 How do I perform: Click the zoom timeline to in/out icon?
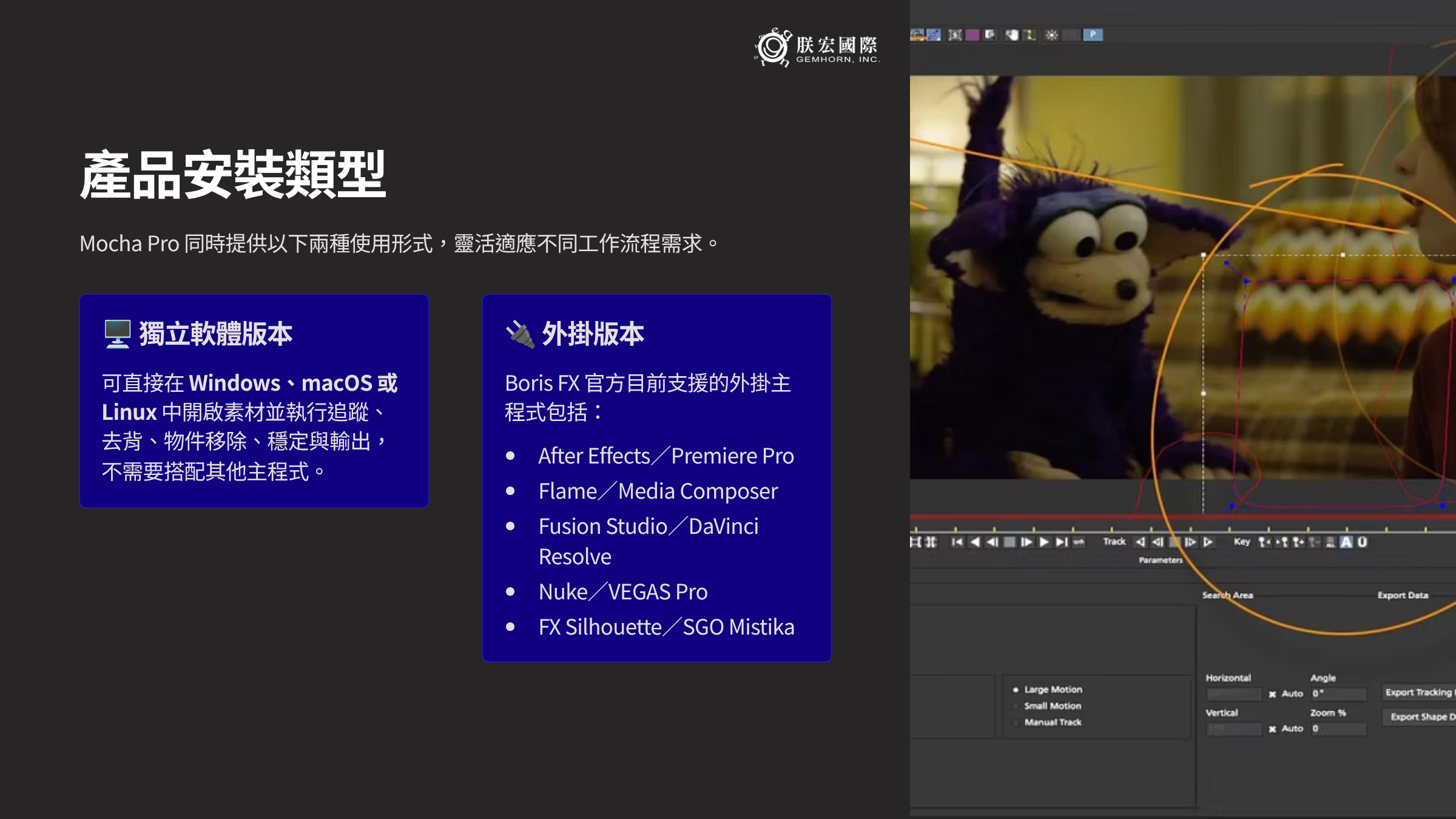(x=915, y=542)
